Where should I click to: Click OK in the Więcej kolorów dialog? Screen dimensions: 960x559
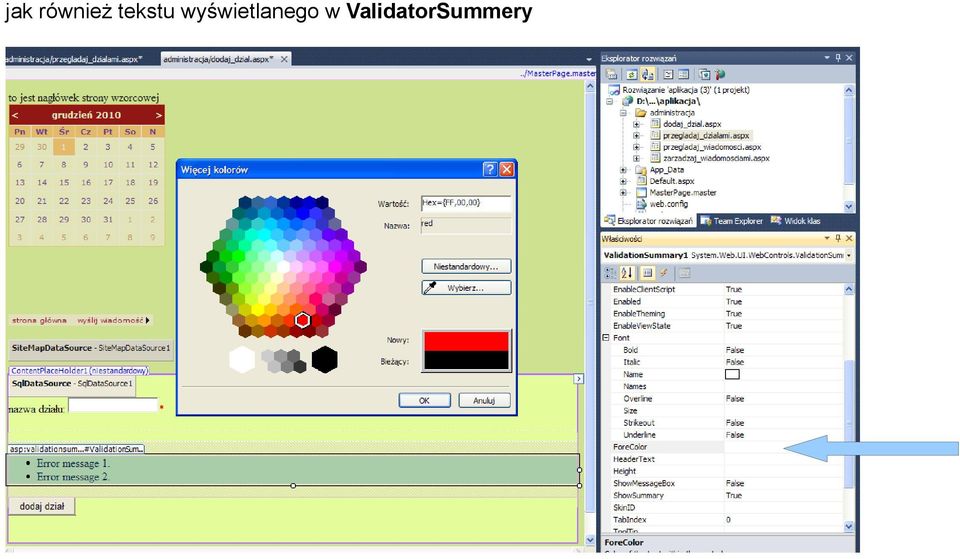click(424, 400)
